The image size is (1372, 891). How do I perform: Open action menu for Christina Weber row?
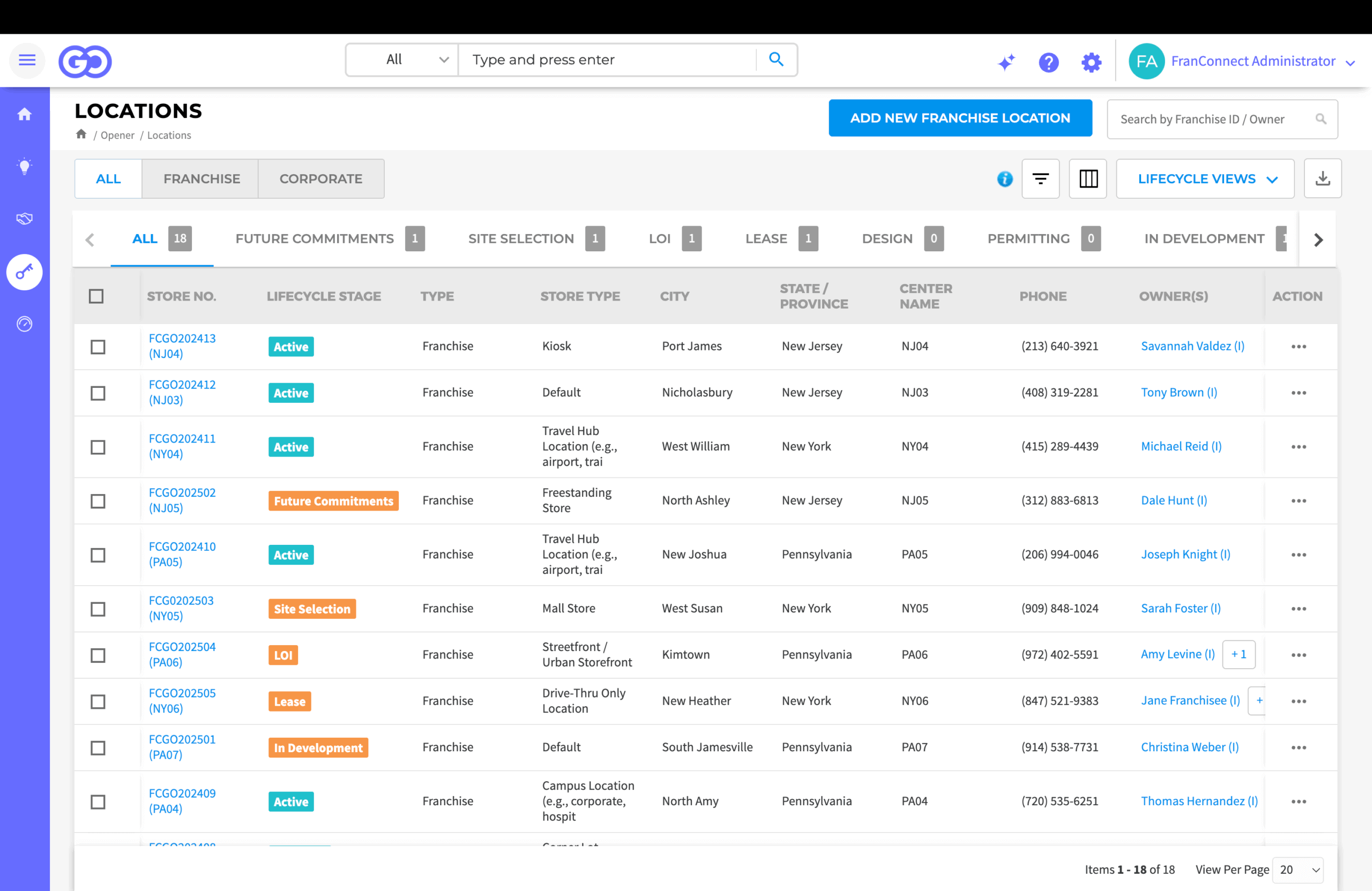point(1299,747)
